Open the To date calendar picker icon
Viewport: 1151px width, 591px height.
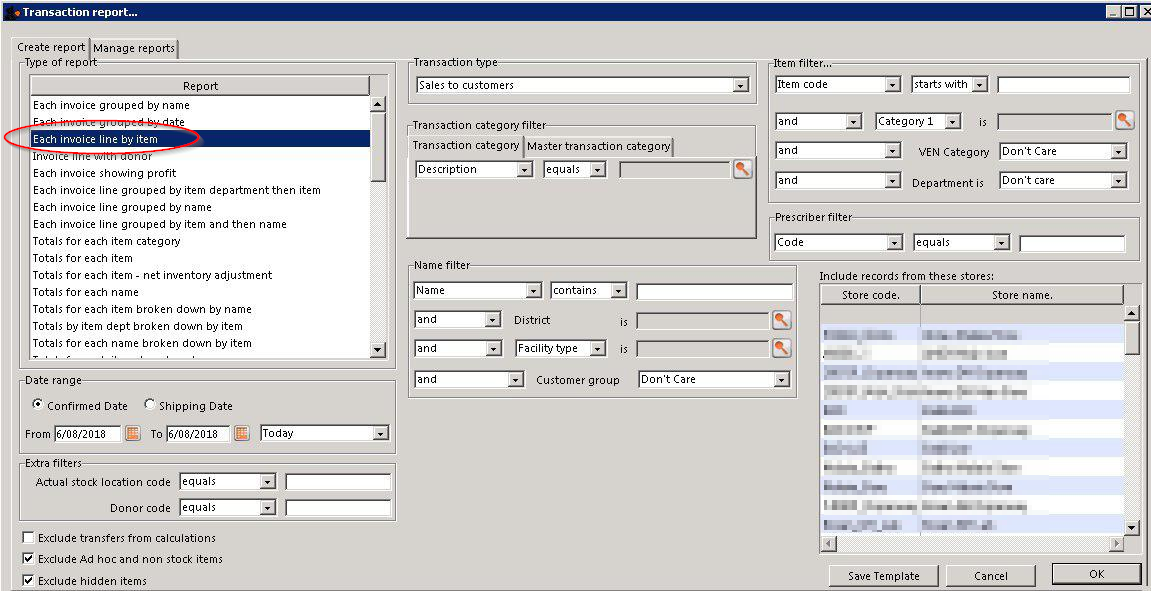pos(241,434)
